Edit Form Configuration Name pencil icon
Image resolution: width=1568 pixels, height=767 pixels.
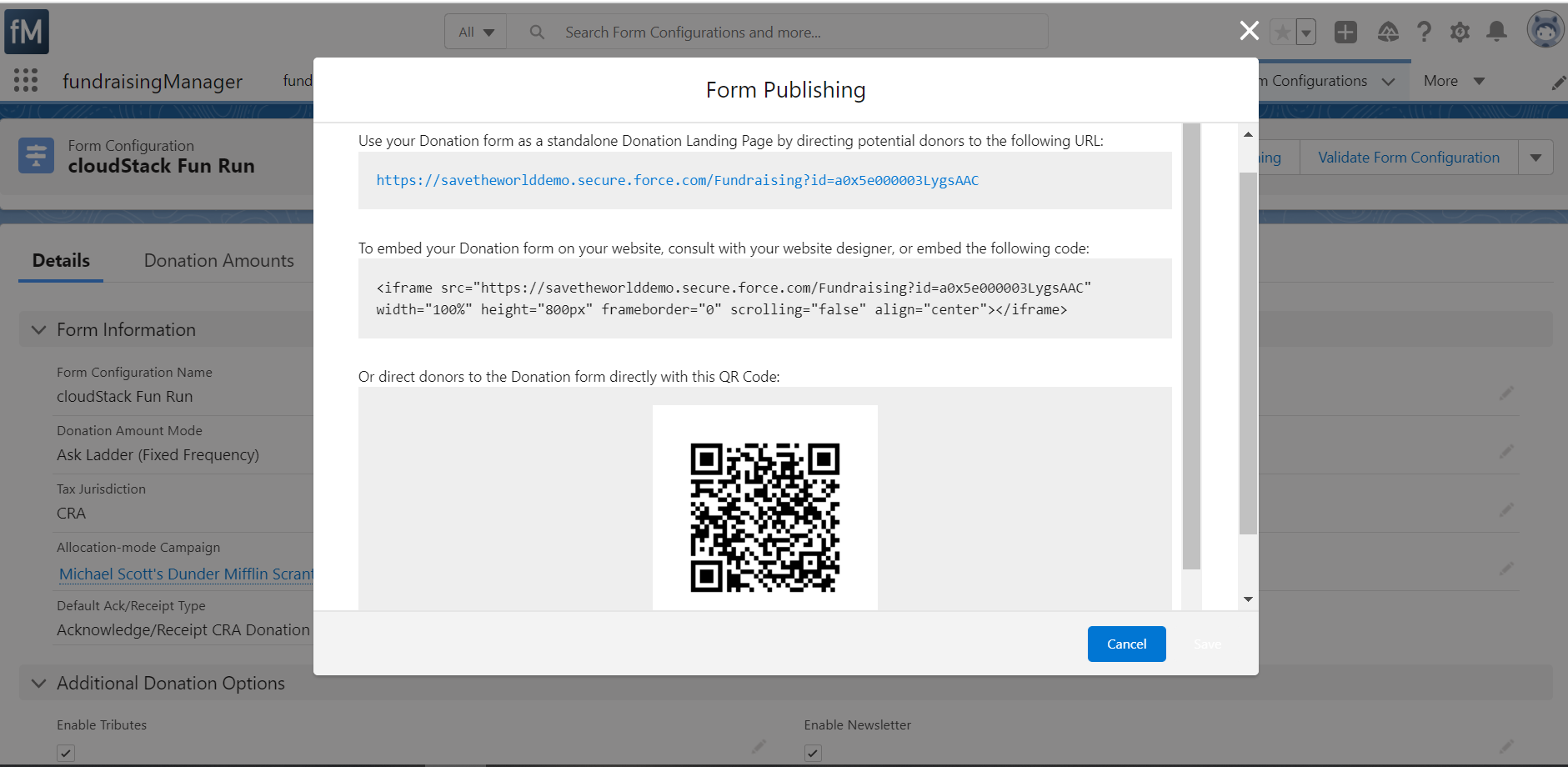(x=1506, y=394)
